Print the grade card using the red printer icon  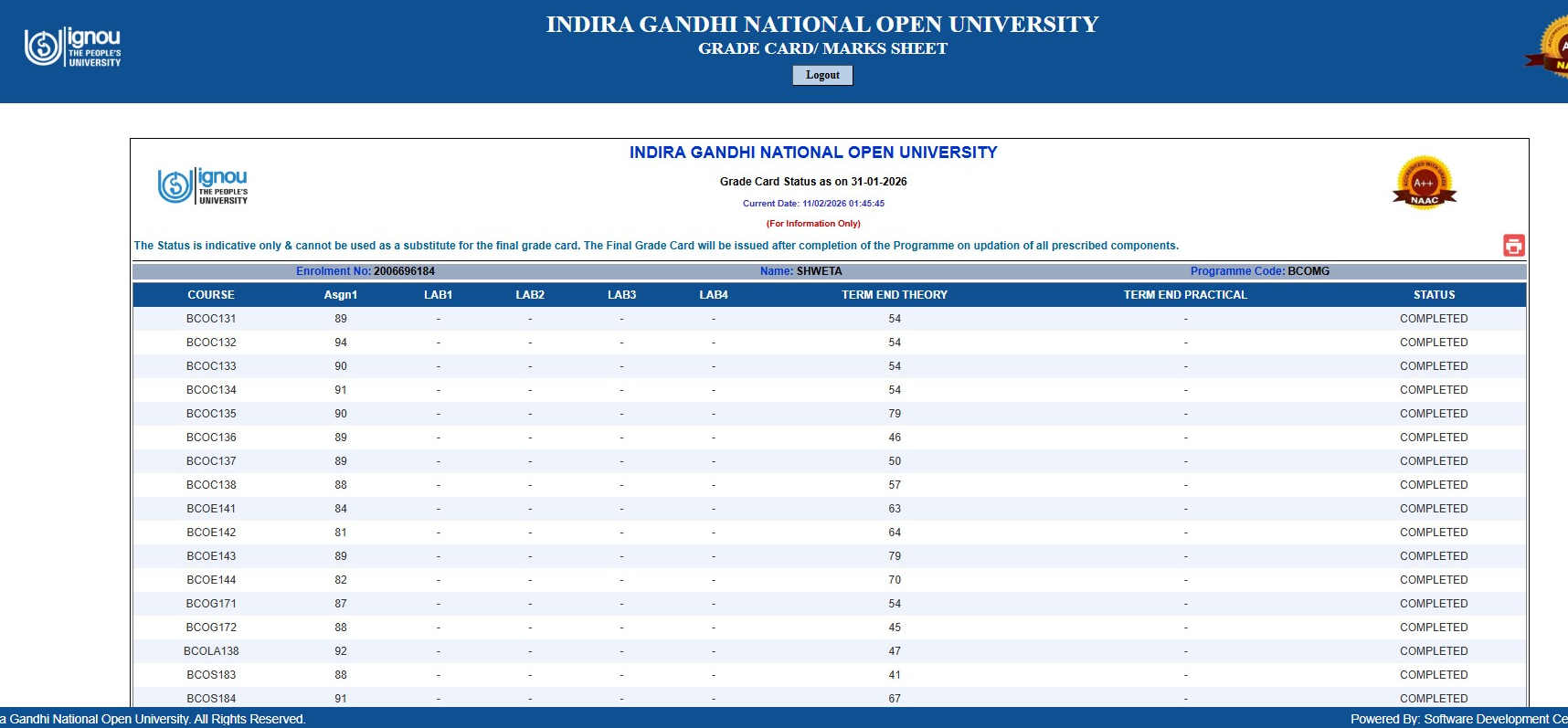[x=1514, y=245]
